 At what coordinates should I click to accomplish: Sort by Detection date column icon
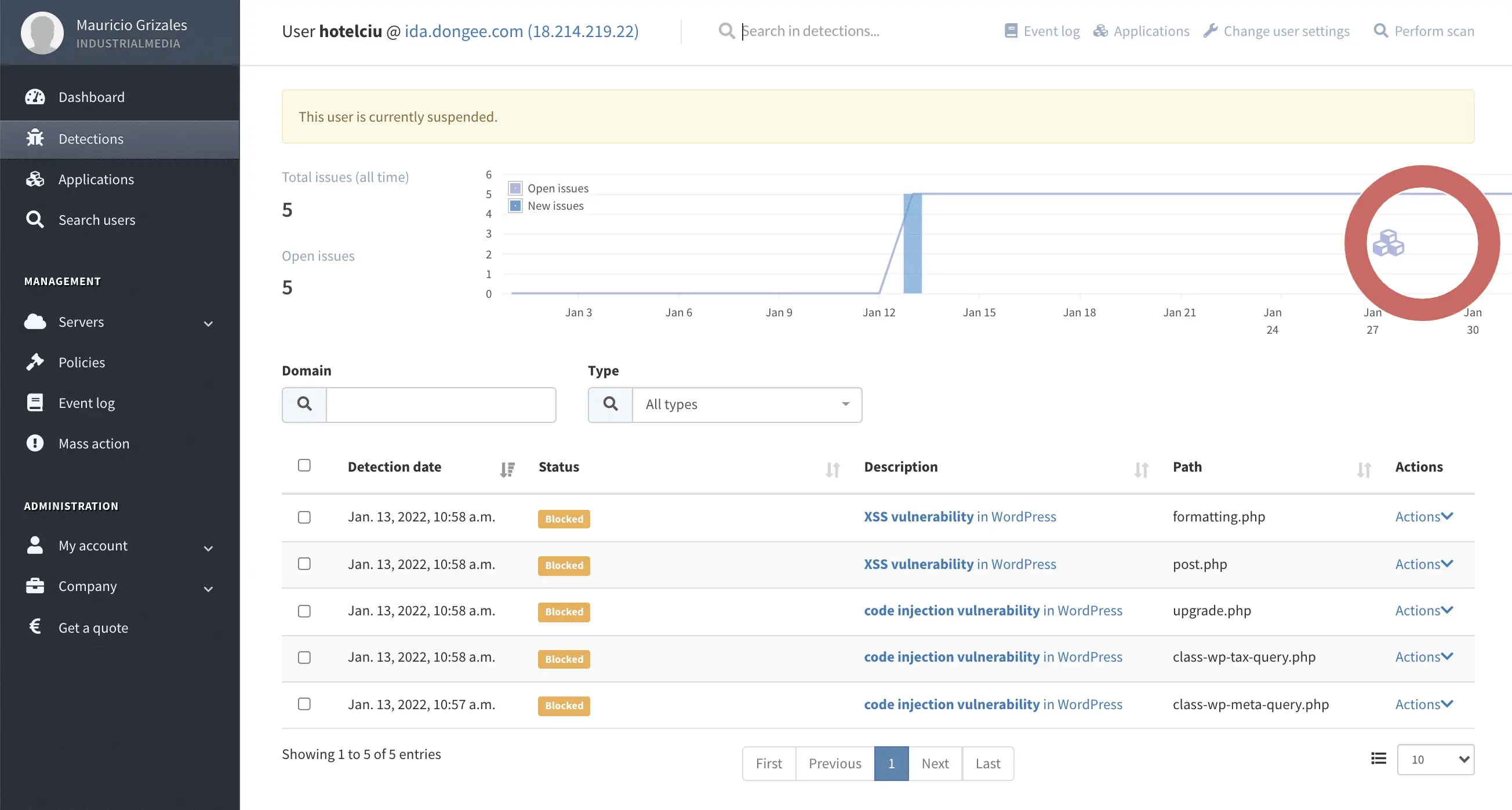click(x=507, y=470)
